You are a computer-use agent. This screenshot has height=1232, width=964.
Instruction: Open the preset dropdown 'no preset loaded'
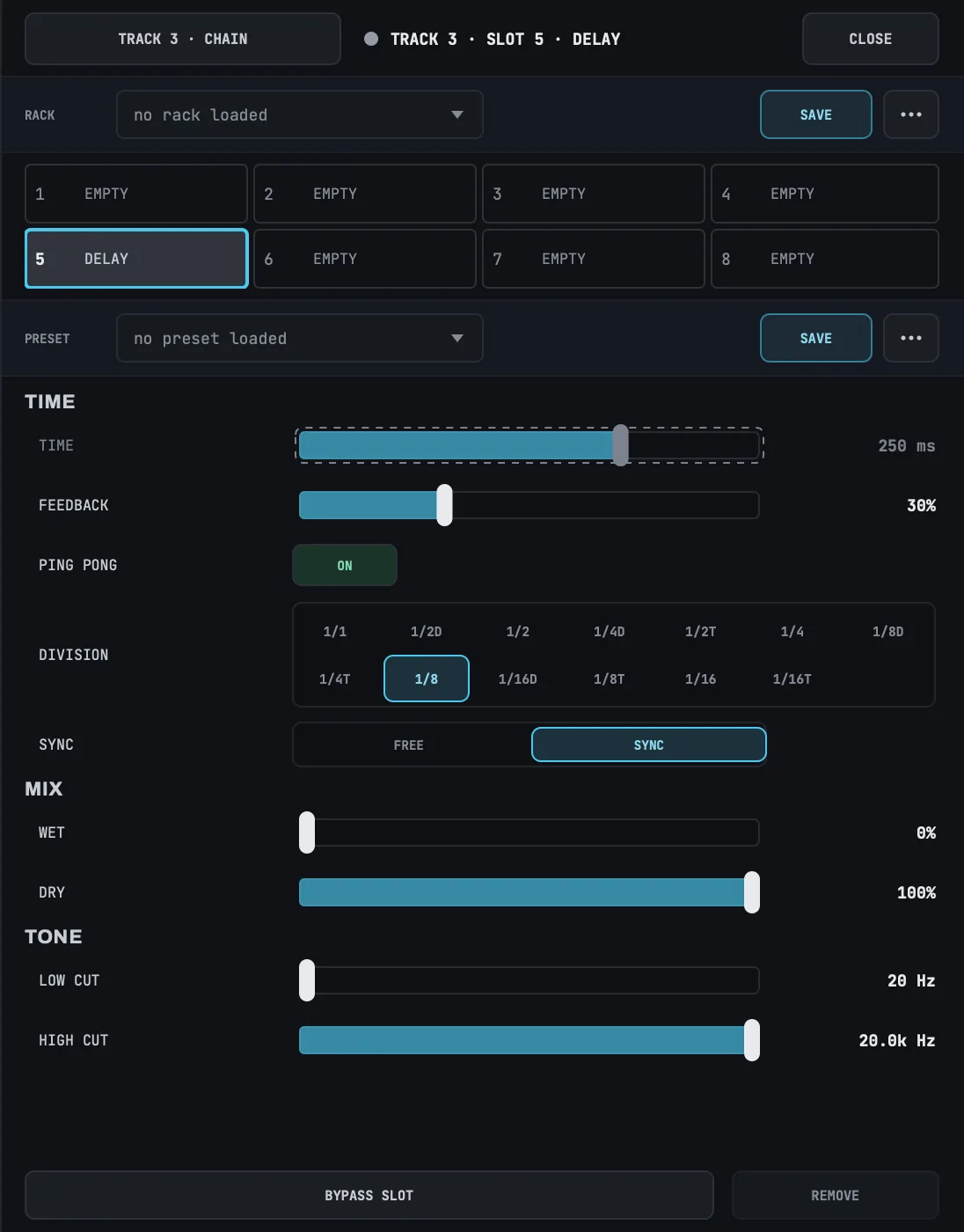(x=300, y=338)
